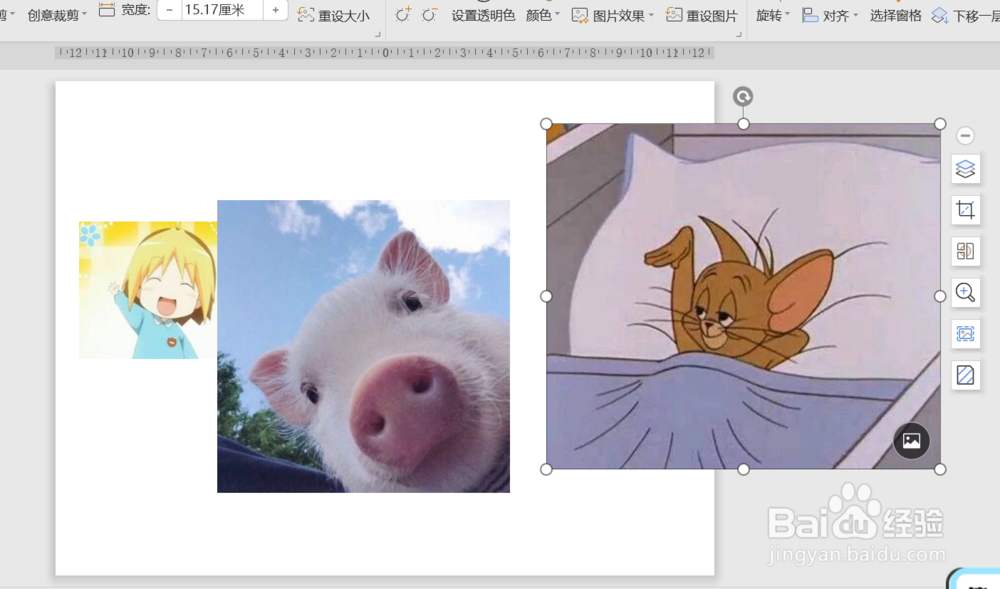Decrease the width with the minus stepper
Image resolution: width=1000 pixels, height=589 pixels.
169,10
